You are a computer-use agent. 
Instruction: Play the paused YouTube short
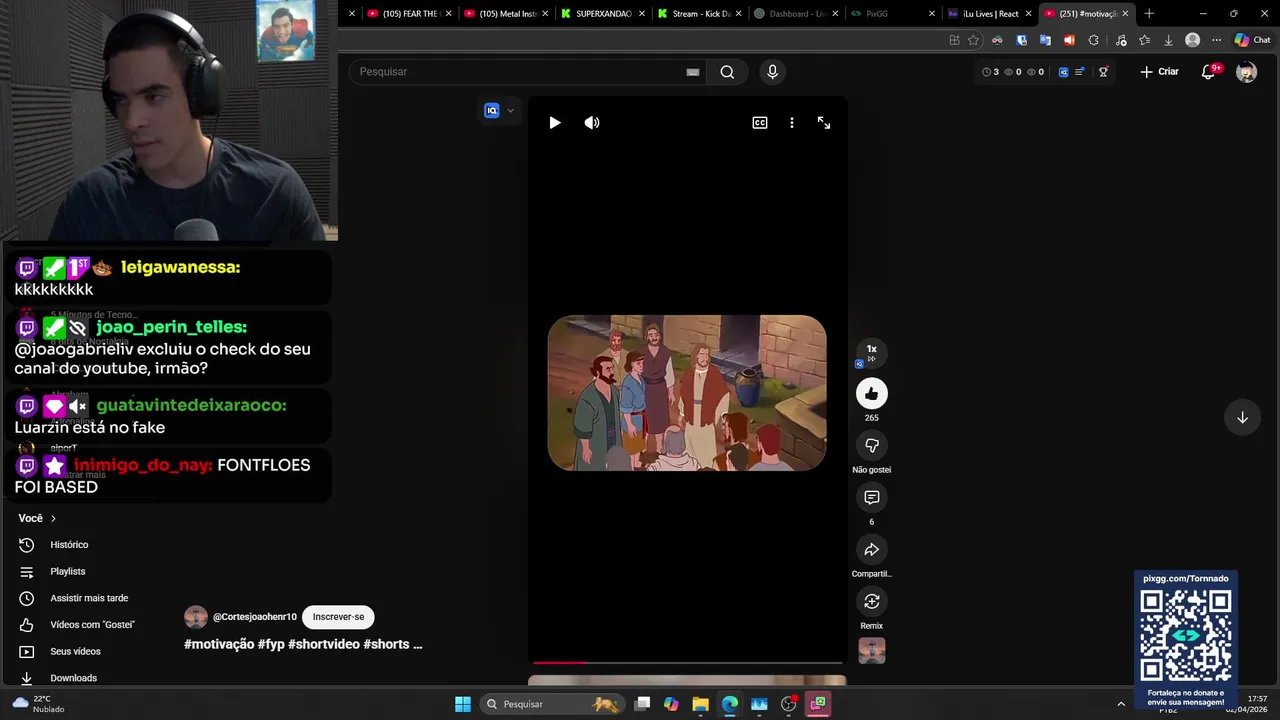tap(555, 122)
